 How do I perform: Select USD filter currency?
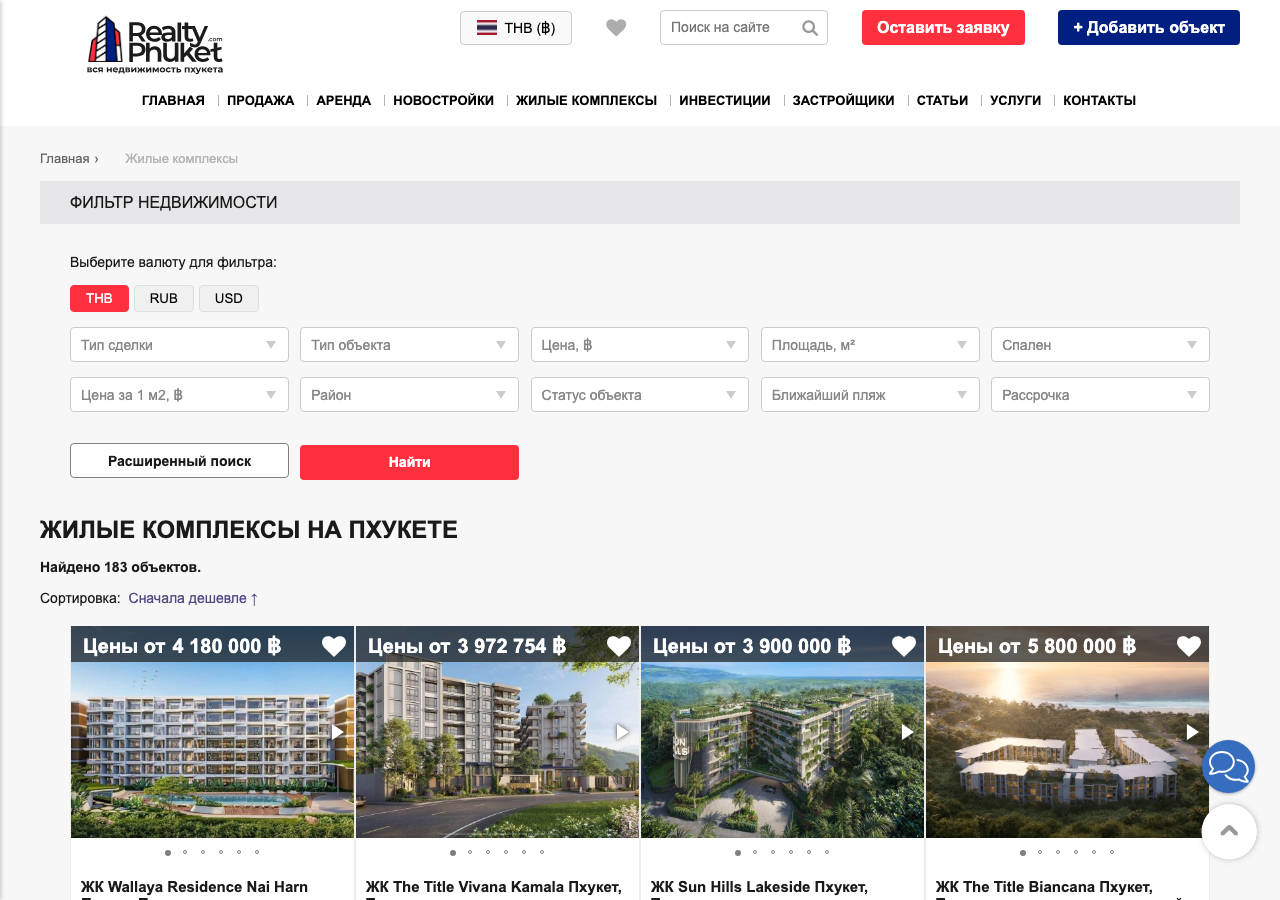click(x=229, y=298)
